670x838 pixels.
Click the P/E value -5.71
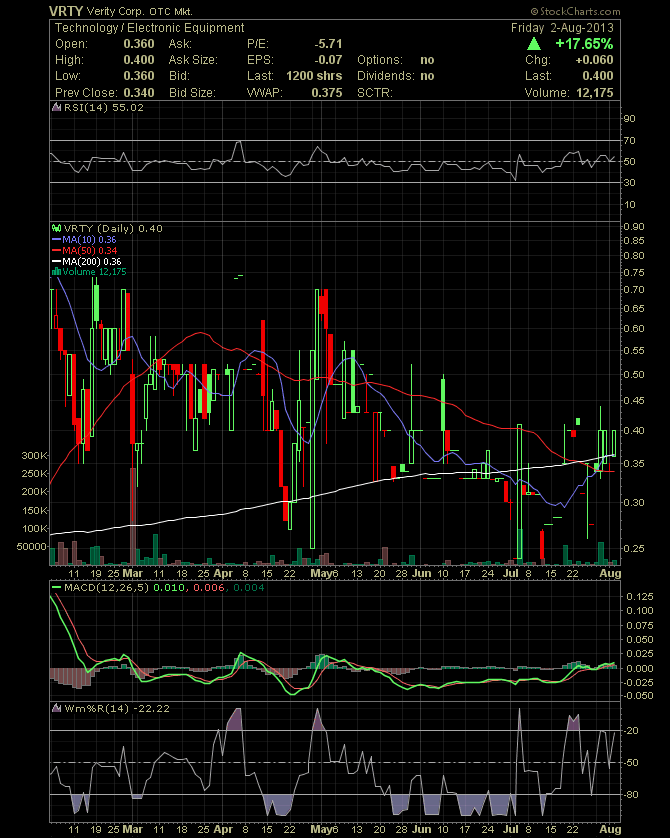(x=328, y=44)
